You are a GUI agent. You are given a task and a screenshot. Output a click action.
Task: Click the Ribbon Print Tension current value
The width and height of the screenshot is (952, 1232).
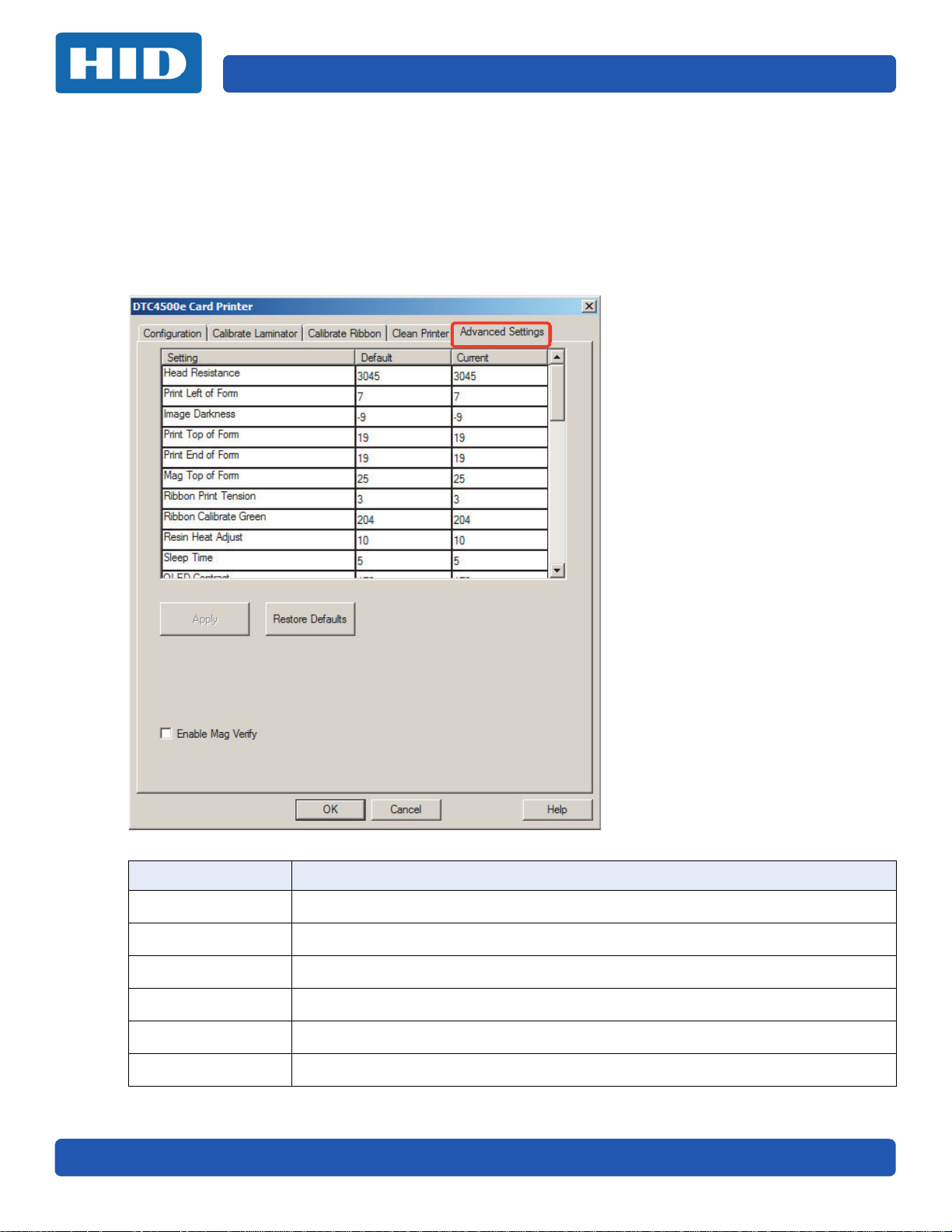click(499, 499)
